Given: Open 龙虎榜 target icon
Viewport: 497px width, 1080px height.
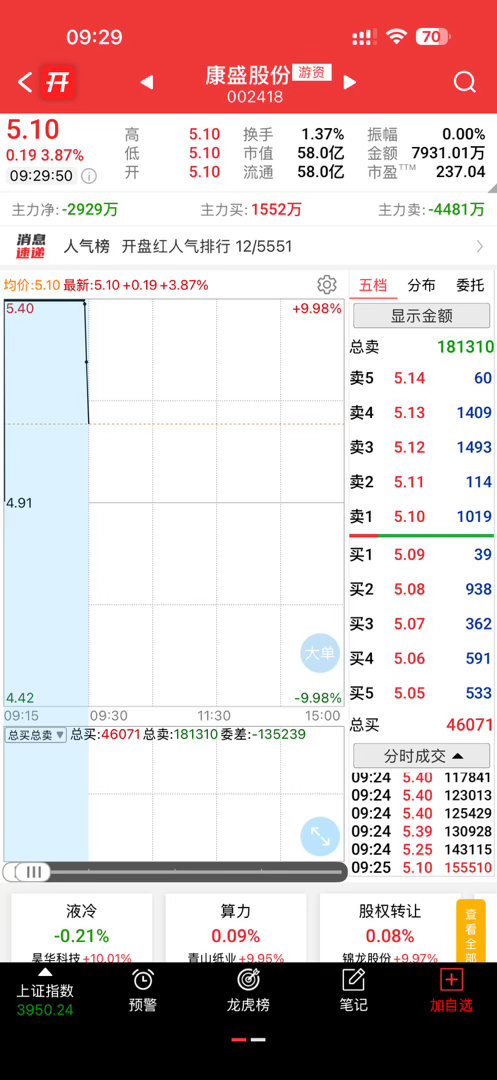Looking at the screenshot, I should point(248,979).
